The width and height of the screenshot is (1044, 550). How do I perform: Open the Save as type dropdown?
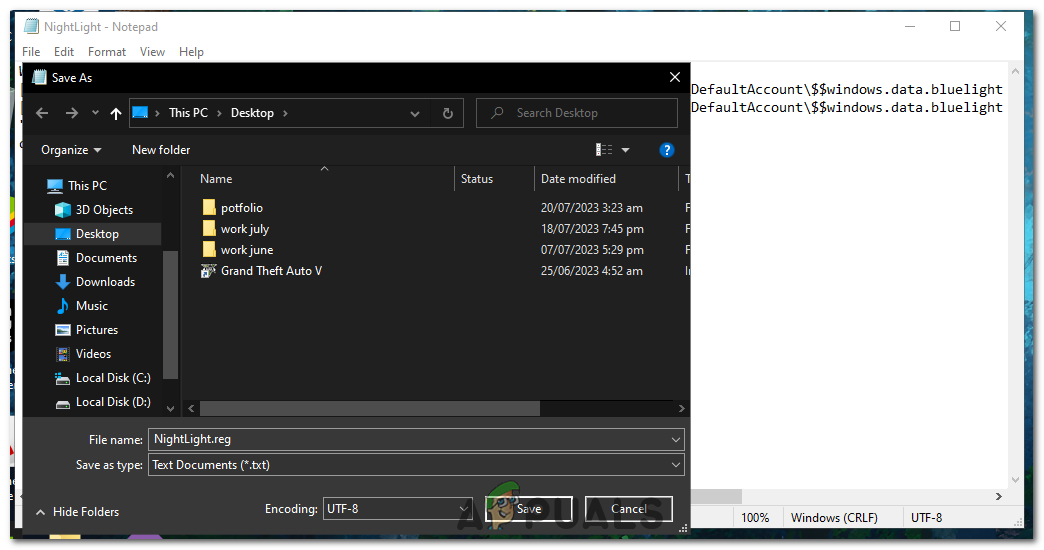click(416, 465)
